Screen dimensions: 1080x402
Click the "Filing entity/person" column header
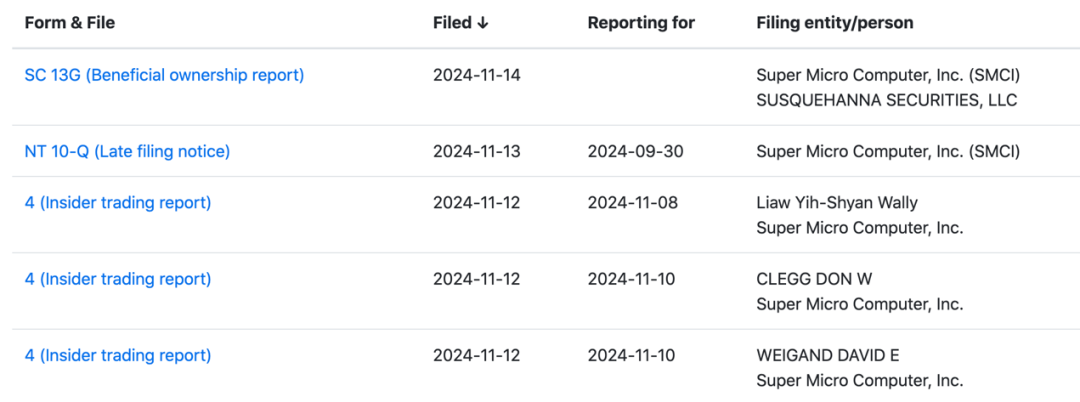(x=835, y=23)
